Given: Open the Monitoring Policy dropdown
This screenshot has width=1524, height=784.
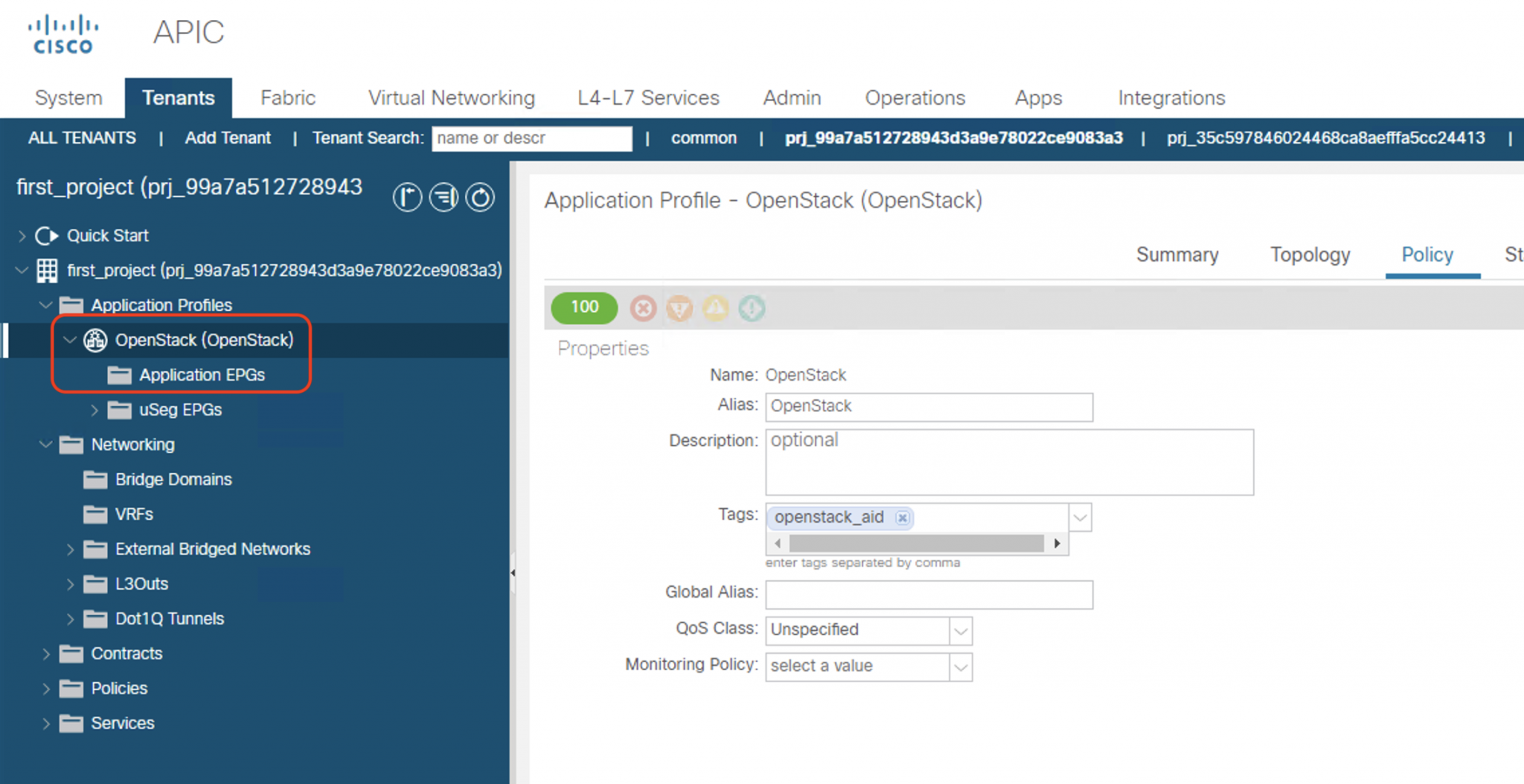Looking at the screenshot, I should 960,666.
